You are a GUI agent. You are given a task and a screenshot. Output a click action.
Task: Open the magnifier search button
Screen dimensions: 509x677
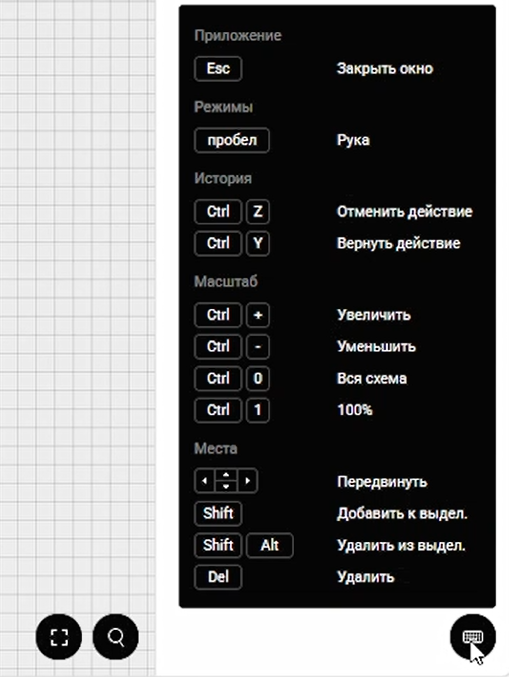[116, 636]
